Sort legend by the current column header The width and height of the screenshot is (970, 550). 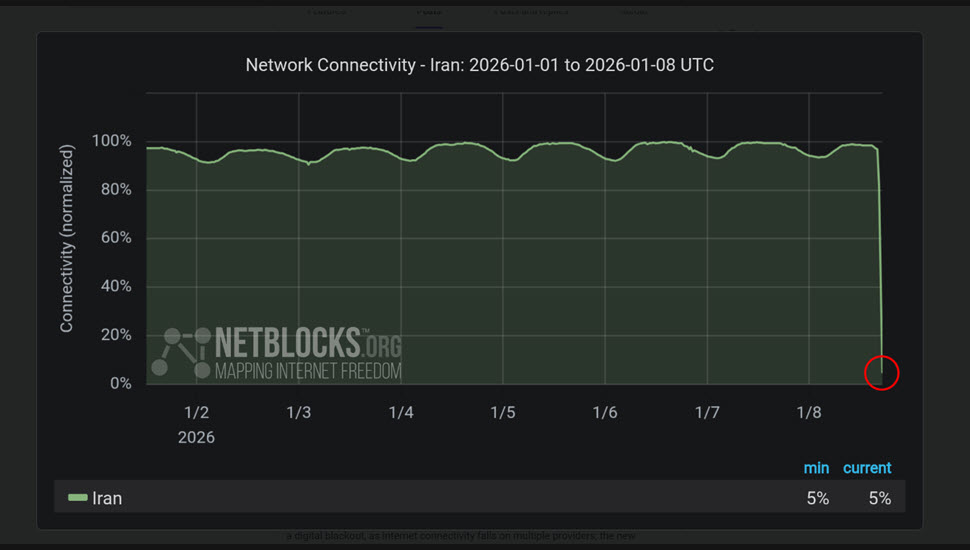tap(867, 468)
